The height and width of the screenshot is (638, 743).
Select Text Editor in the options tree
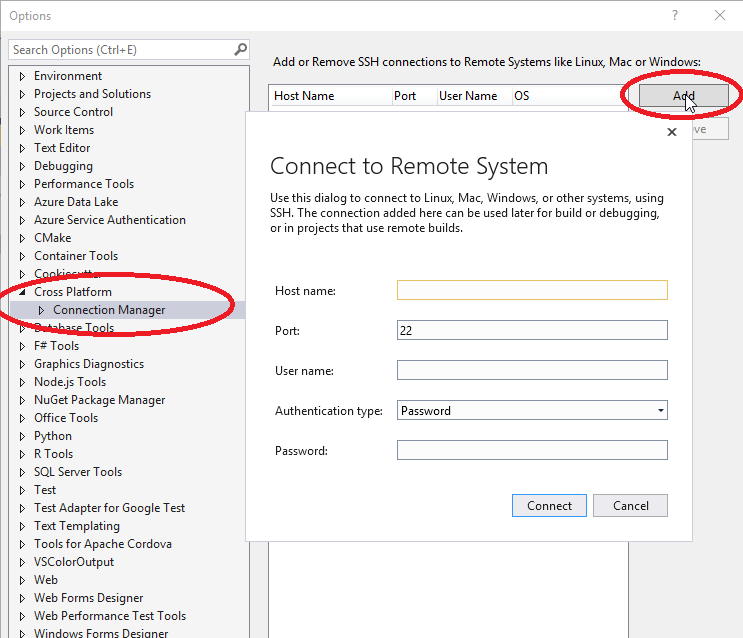pyautogui.click(x=62, y=148)
